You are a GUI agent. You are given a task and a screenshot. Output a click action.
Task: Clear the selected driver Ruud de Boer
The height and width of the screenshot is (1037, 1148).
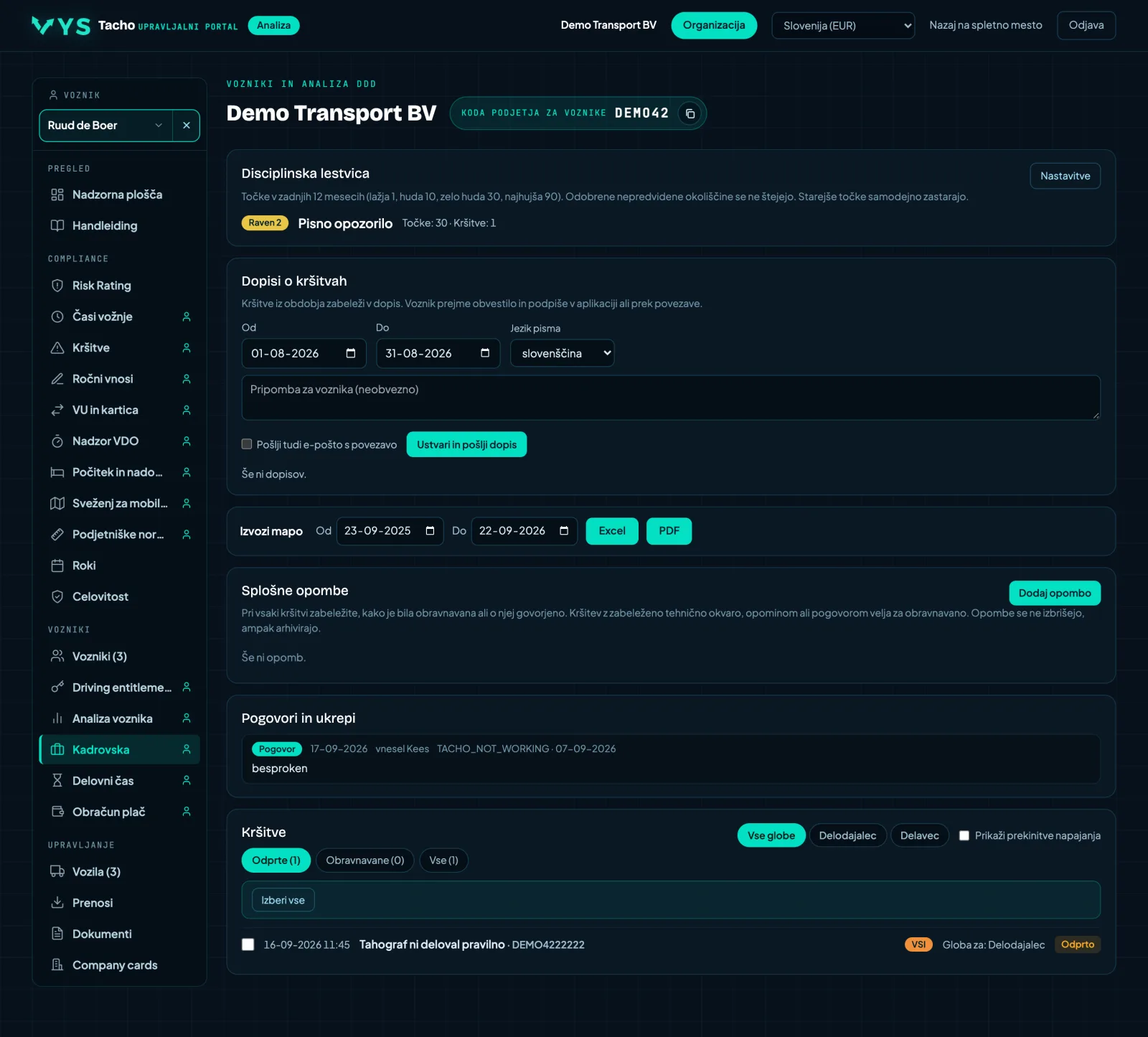click(186, 126)
